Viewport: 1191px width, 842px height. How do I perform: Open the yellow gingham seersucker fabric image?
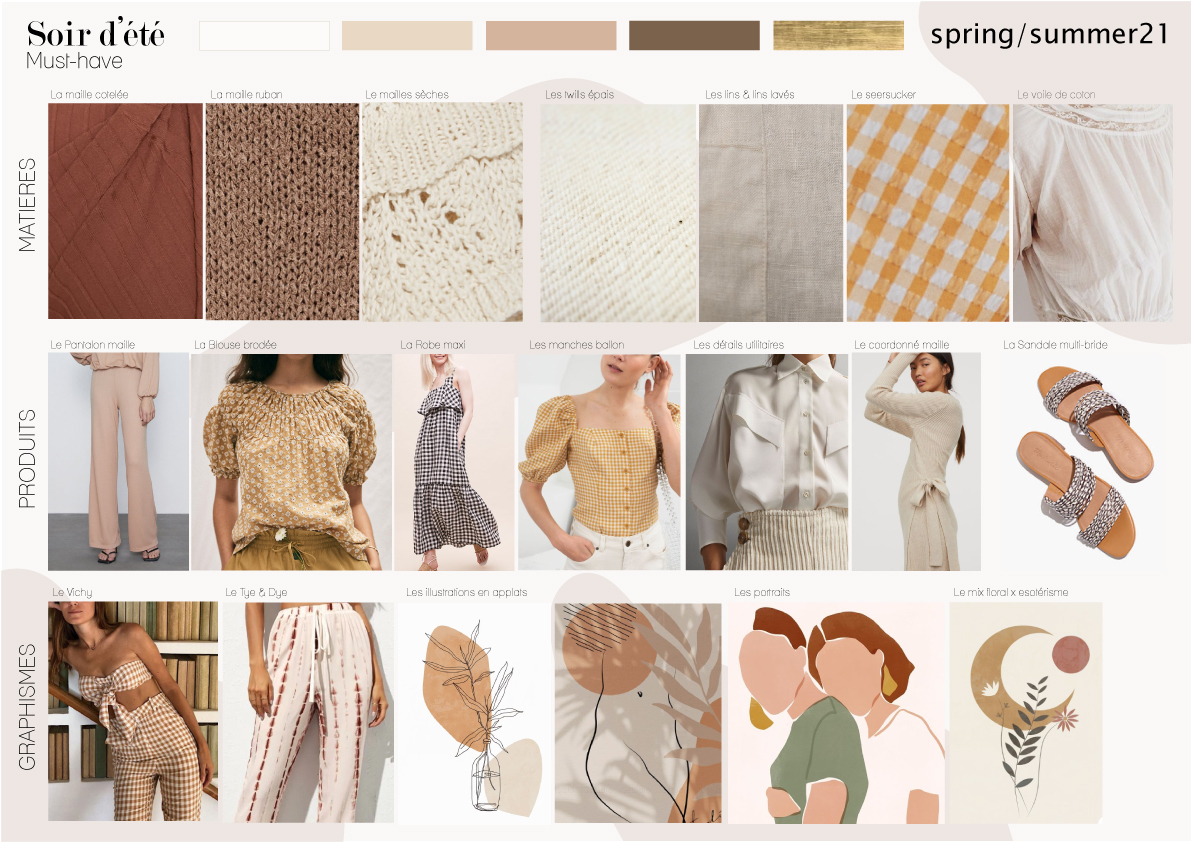927,213
